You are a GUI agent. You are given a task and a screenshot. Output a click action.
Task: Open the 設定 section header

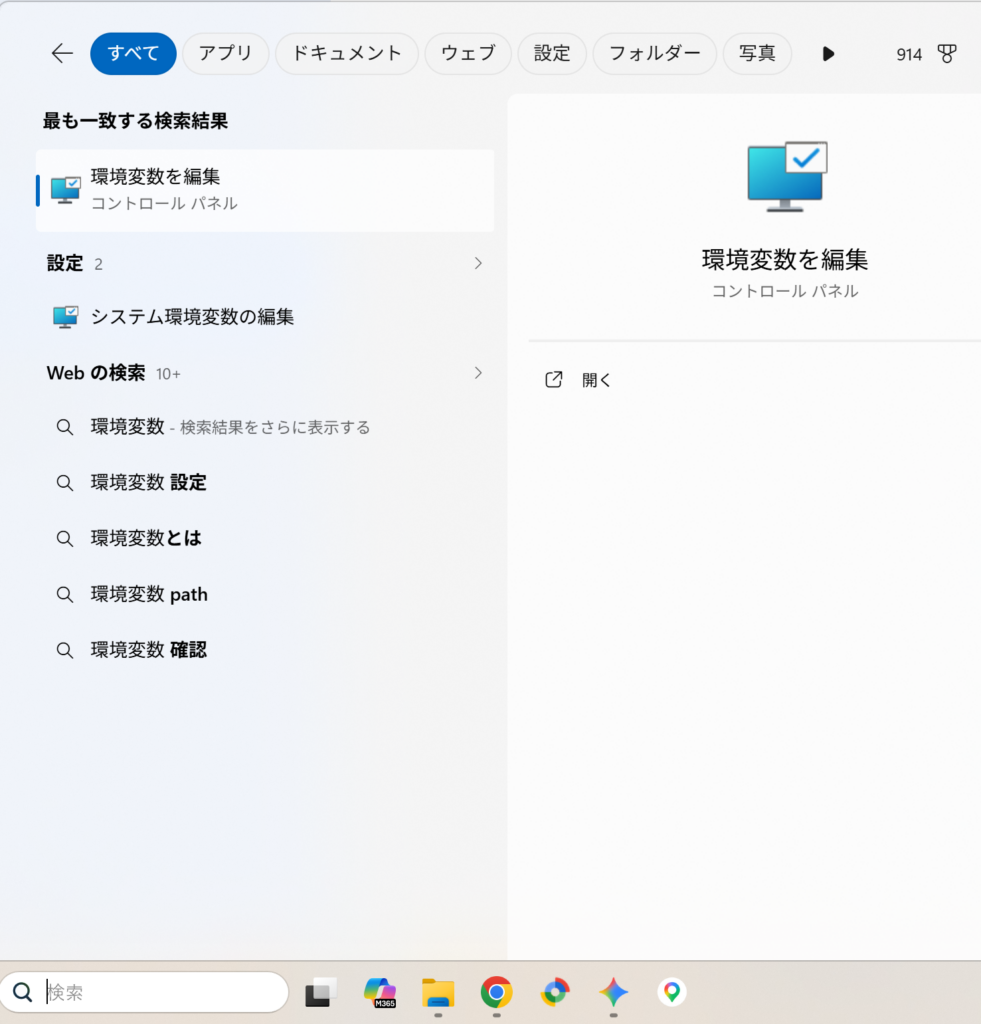coord(65,263)
